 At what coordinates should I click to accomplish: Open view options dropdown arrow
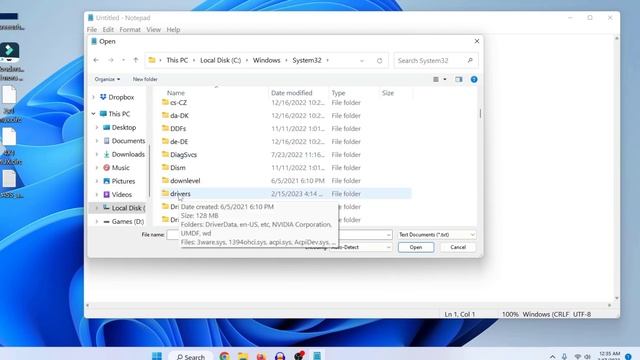445,79
